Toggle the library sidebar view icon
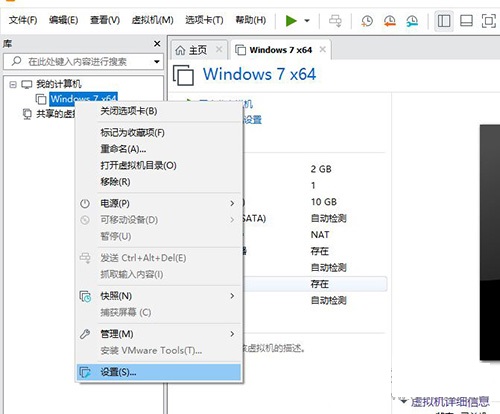 point(444,21)
